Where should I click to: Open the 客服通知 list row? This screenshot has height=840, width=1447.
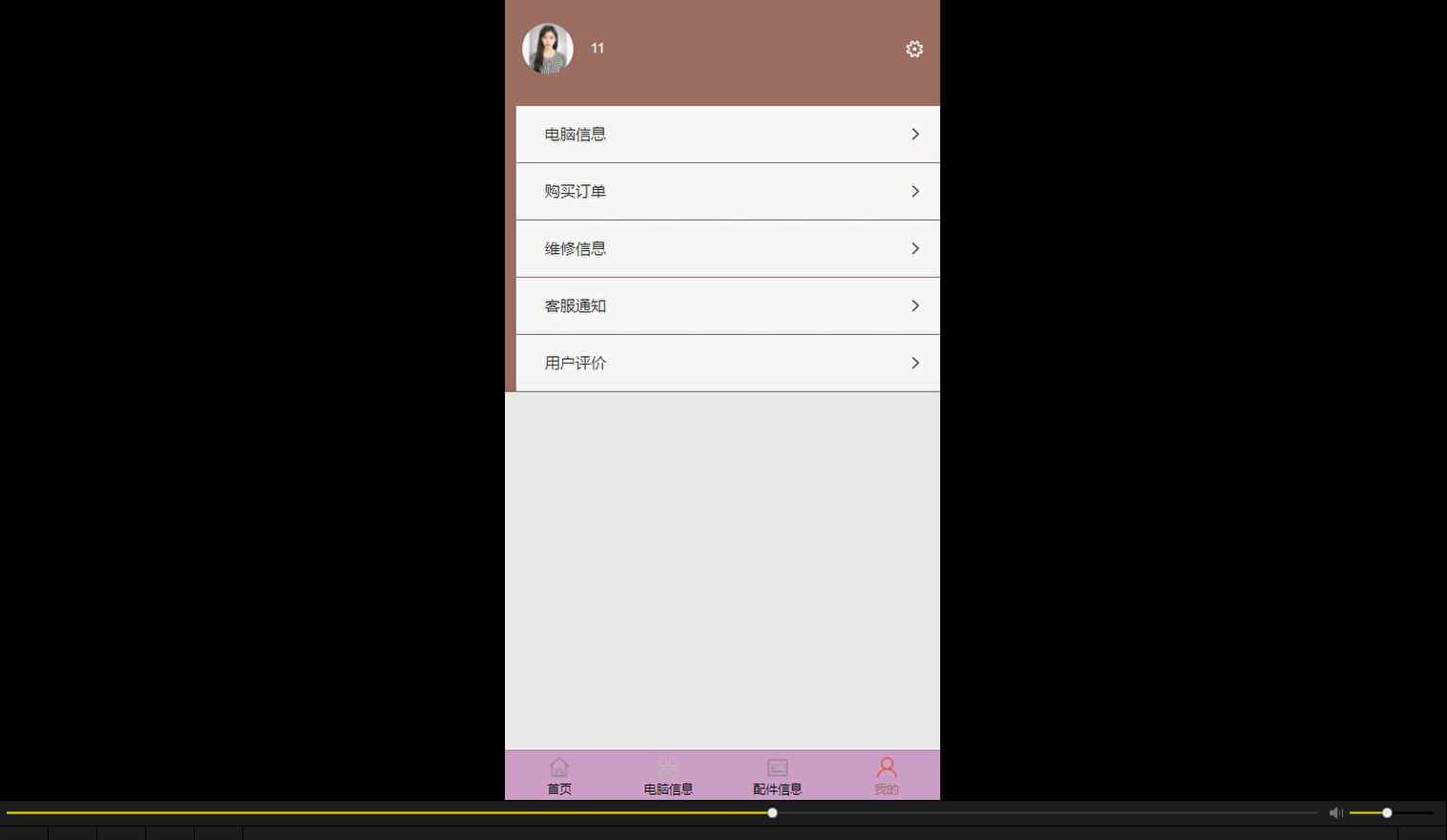point(728,306)
